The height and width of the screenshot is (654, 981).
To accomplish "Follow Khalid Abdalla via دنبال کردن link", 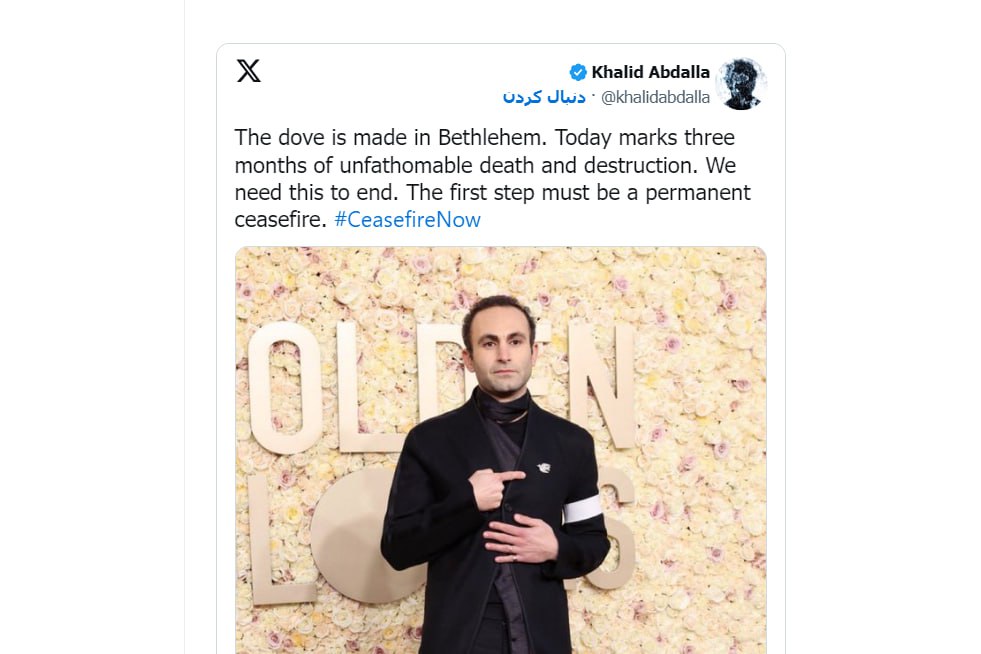I will [545, 97].
